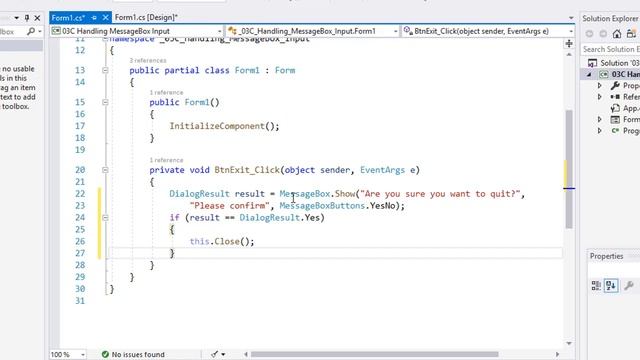Click the Properties wrench icon in Solution Explorer
Viewport: 640px width, 360px height.
click(615, 86)
